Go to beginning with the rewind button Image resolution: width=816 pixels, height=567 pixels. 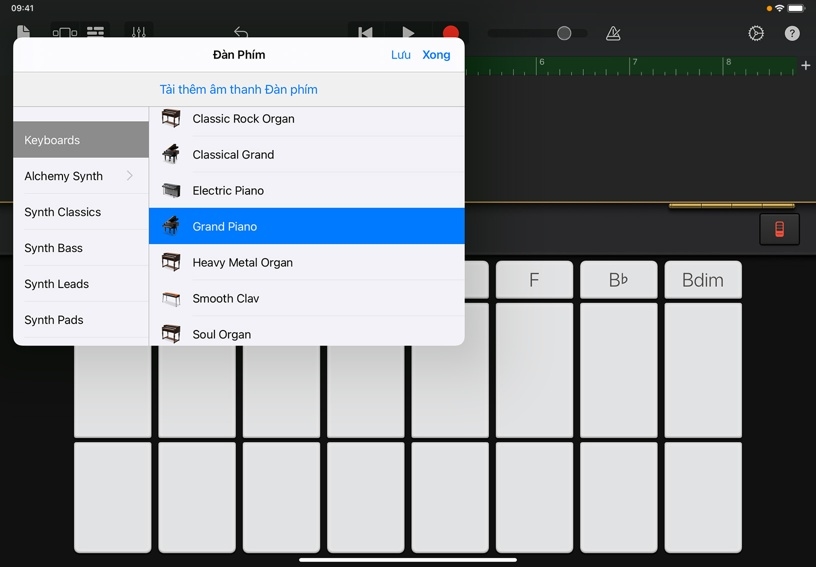tap(366, 33)
